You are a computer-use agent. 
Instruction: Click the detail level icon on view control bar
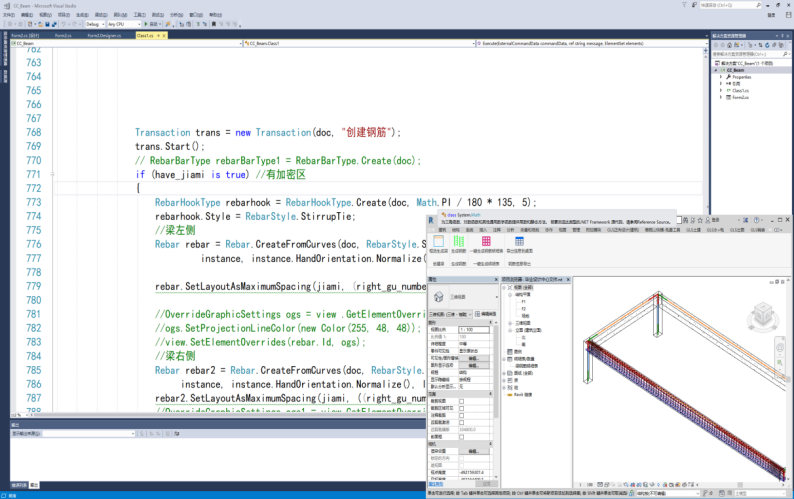click(600, 485)
